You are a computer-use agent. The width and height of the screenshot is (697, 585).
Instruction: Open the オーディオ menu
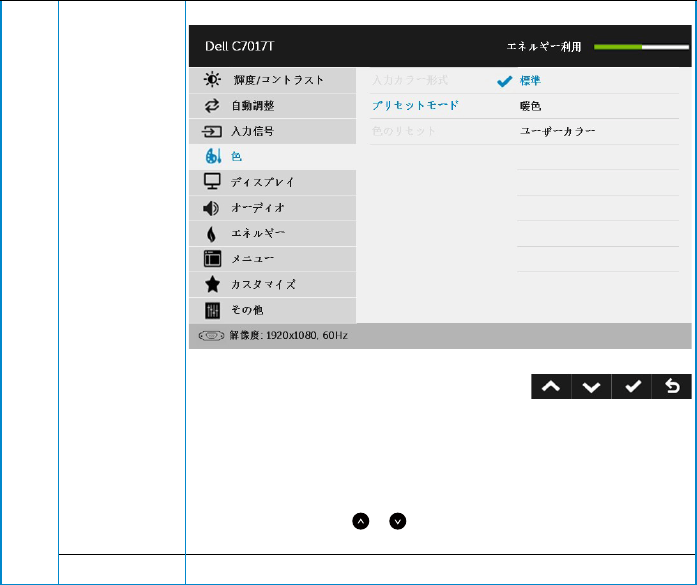272,208
